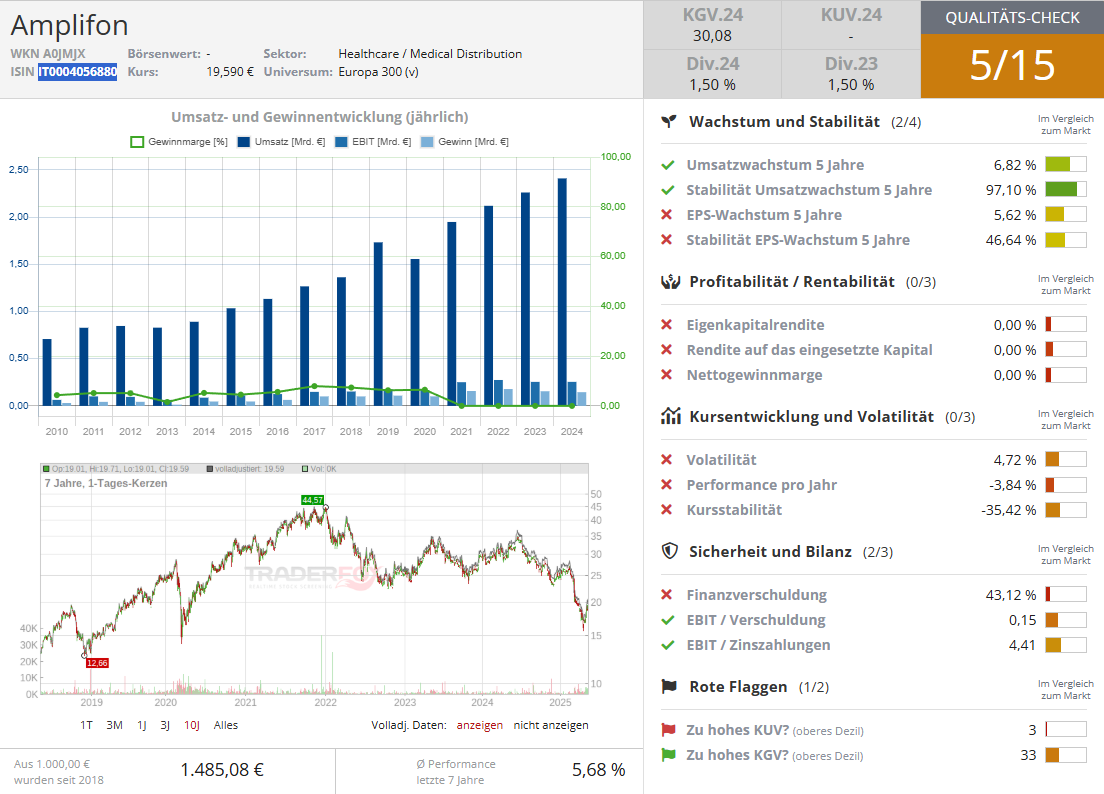The image size is (1104, 794).
Task: Click the highlighted ISIN IT0004056880
Action: (77, 72)
